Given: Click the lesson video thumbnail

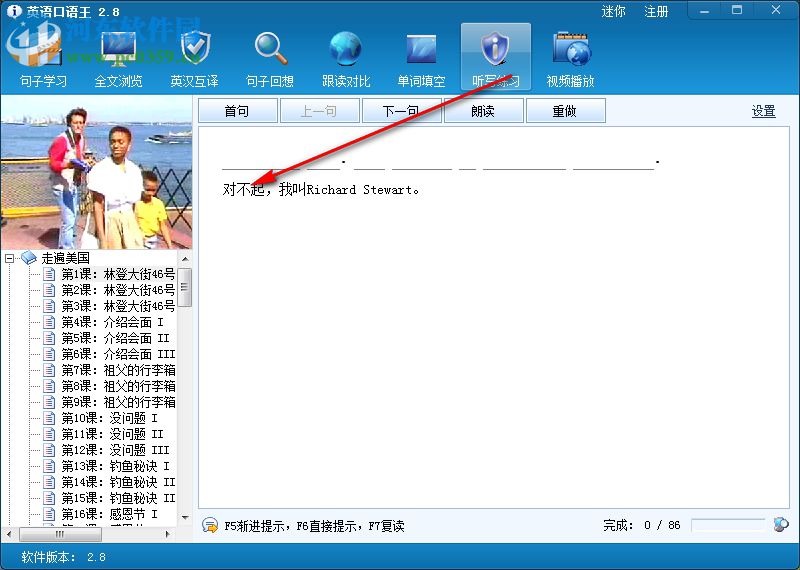Looking at the screenshot, I should (96, 172).
